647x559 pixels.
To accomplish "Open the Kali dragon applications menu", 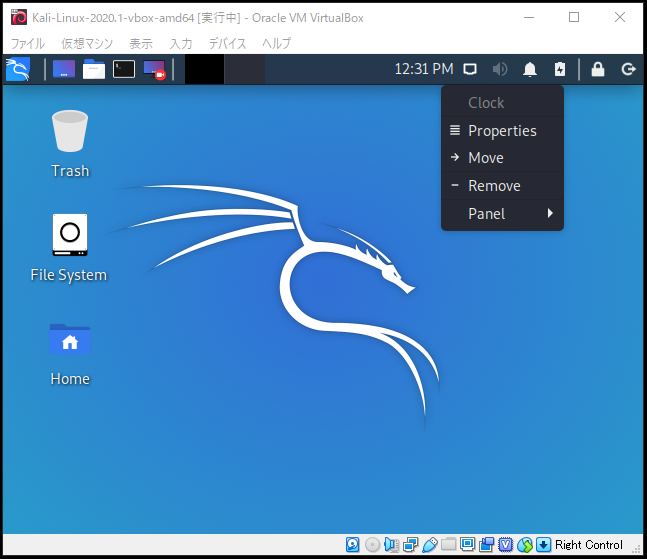I will [x=18, y=69].
